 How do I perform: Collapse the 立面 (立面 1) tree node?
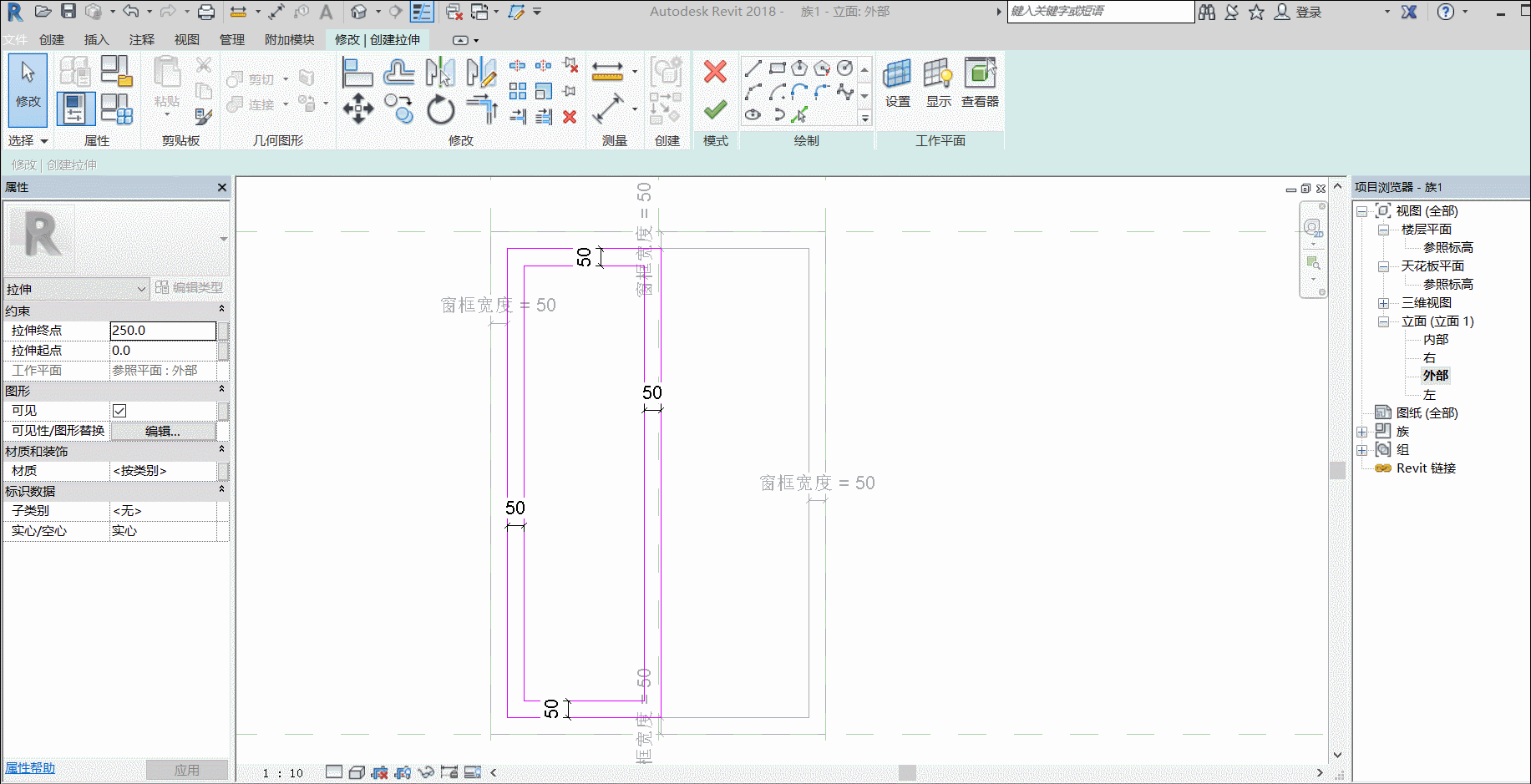1383,321
